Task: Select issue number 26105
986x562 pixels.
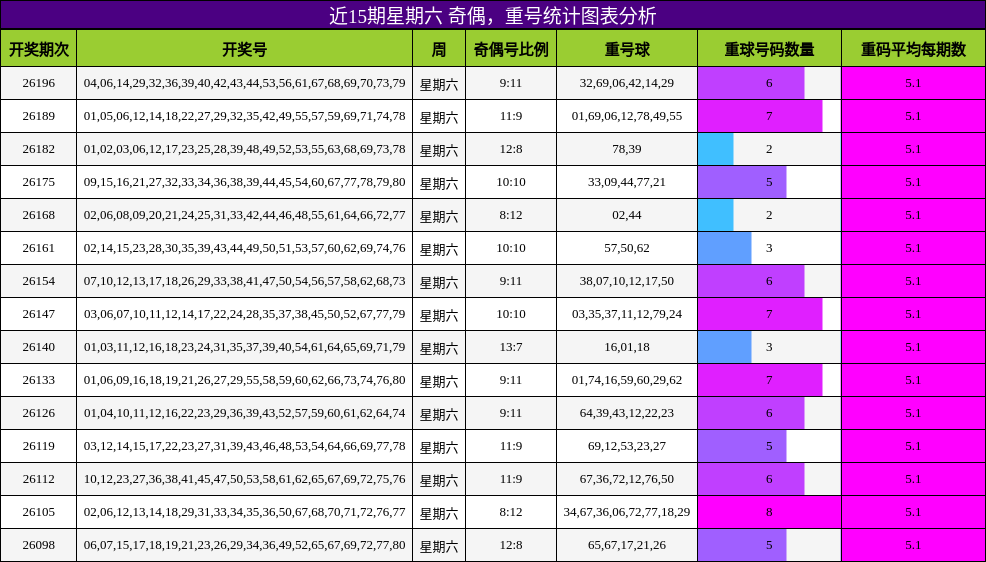Action: point(38,512)
